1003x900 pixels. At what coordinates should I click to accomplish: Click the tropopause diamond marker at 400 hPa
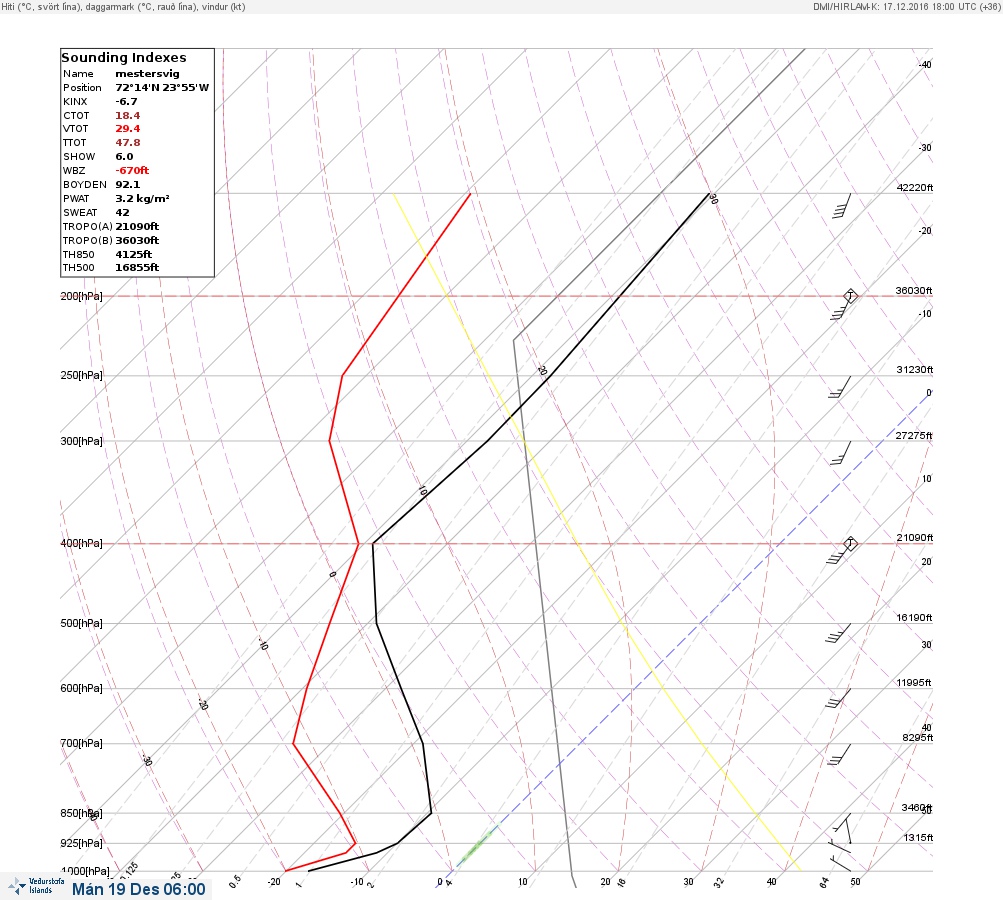[x=850, y=544]
